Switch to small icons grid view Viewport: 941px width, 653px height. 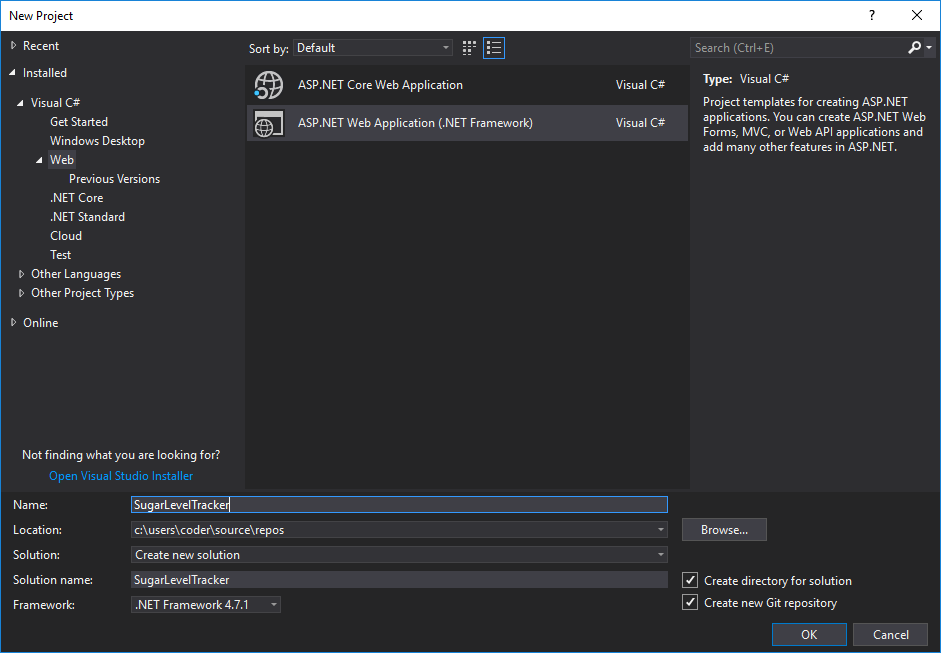470,48
